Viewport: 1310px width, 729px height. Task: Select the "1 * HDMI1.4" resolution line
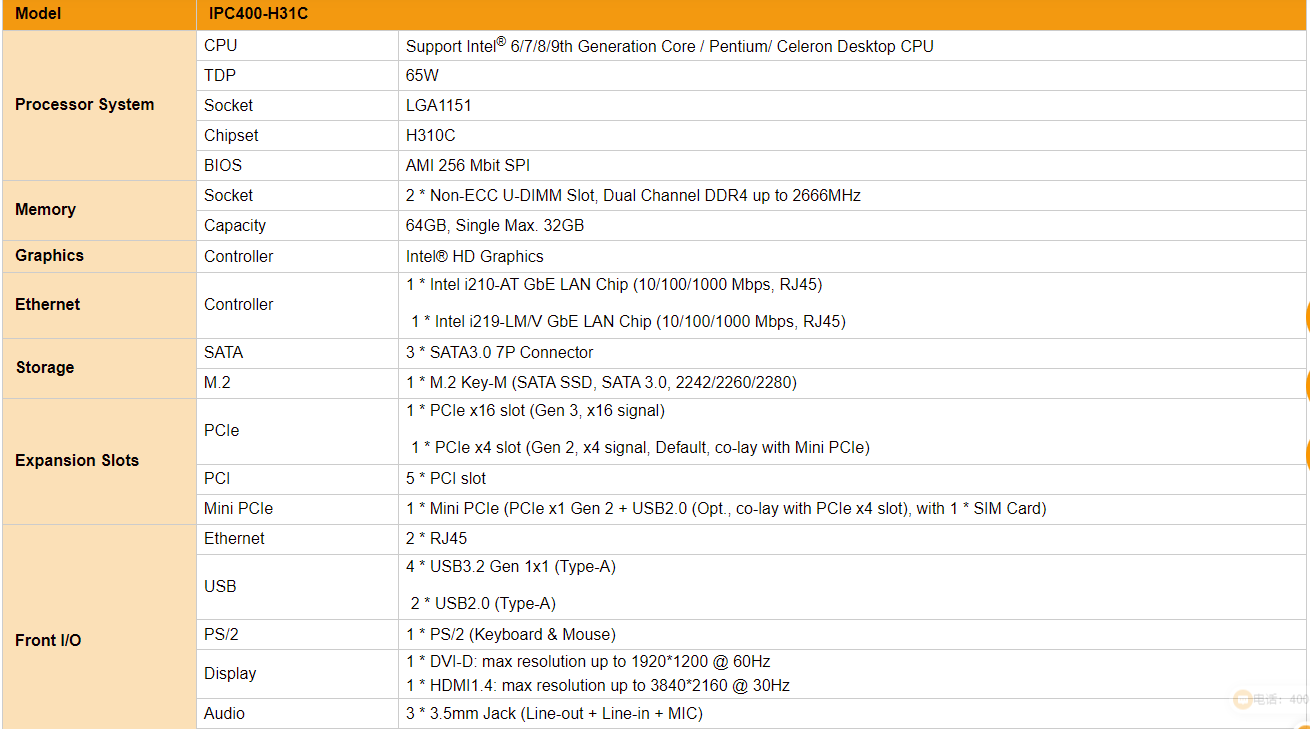coord(598,685)
